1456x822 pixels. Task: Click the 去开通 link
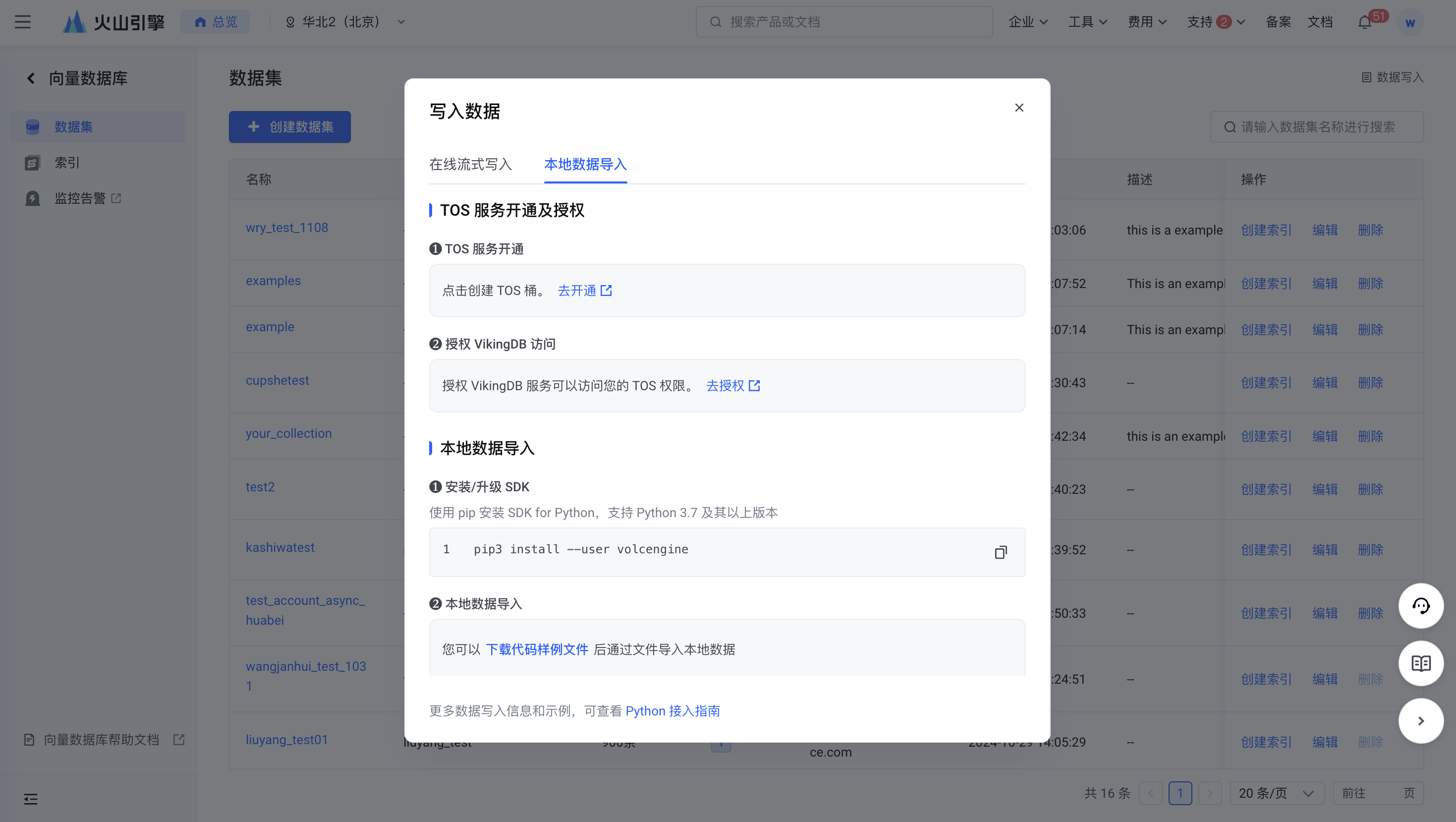click(x=584, y=290)
